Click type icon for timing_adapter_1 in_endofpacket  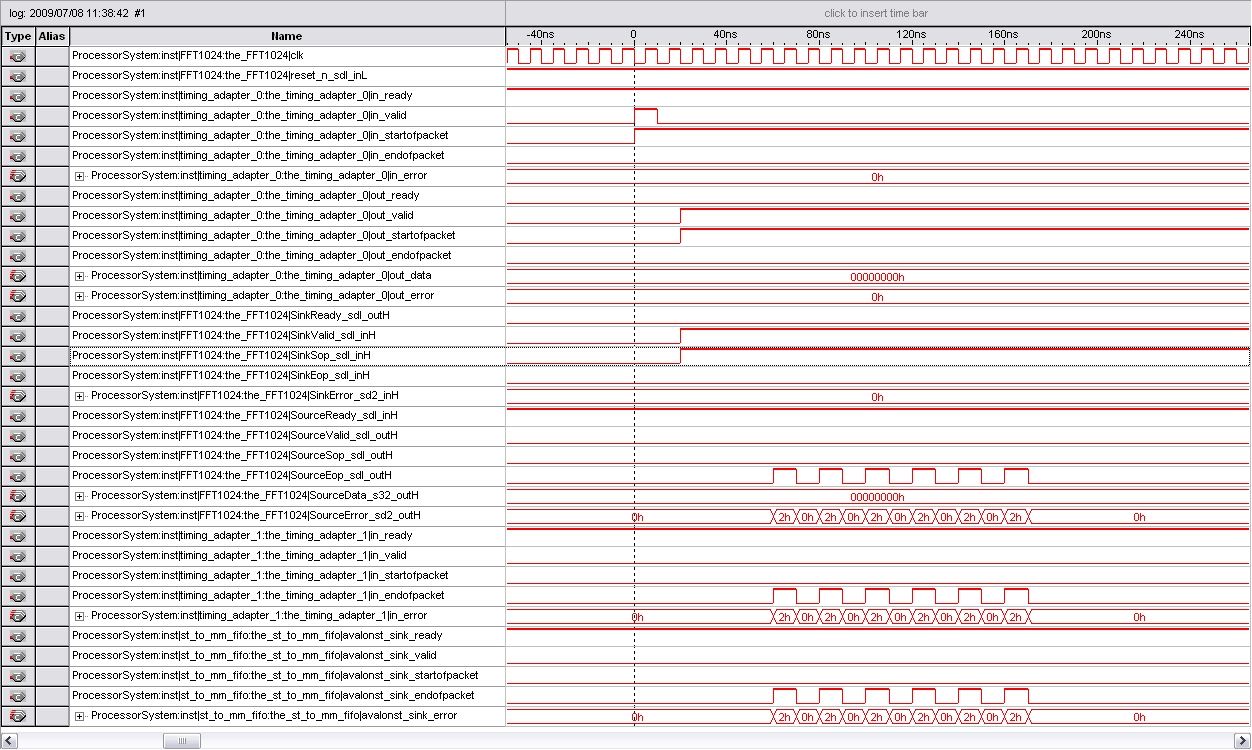[17, 596]
